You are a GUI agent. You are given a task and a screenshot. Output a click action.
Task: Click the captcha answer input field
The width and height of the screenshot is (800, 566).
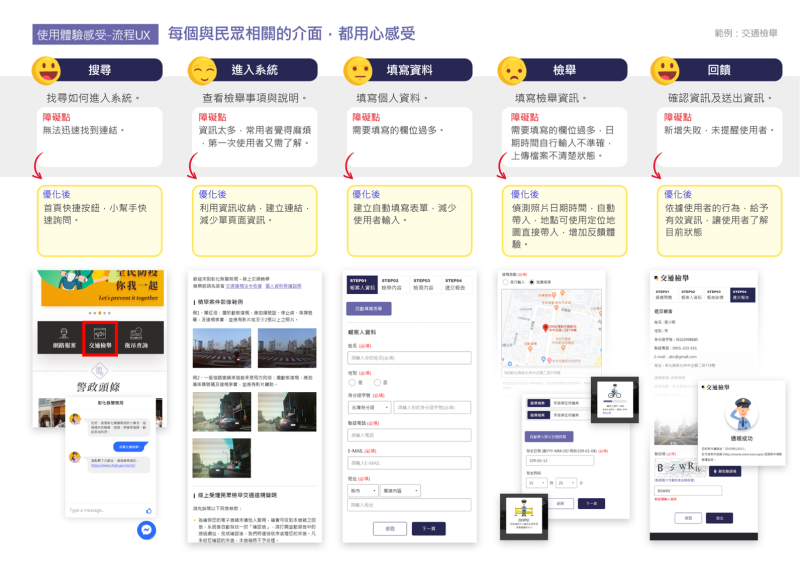pos(688,490)
